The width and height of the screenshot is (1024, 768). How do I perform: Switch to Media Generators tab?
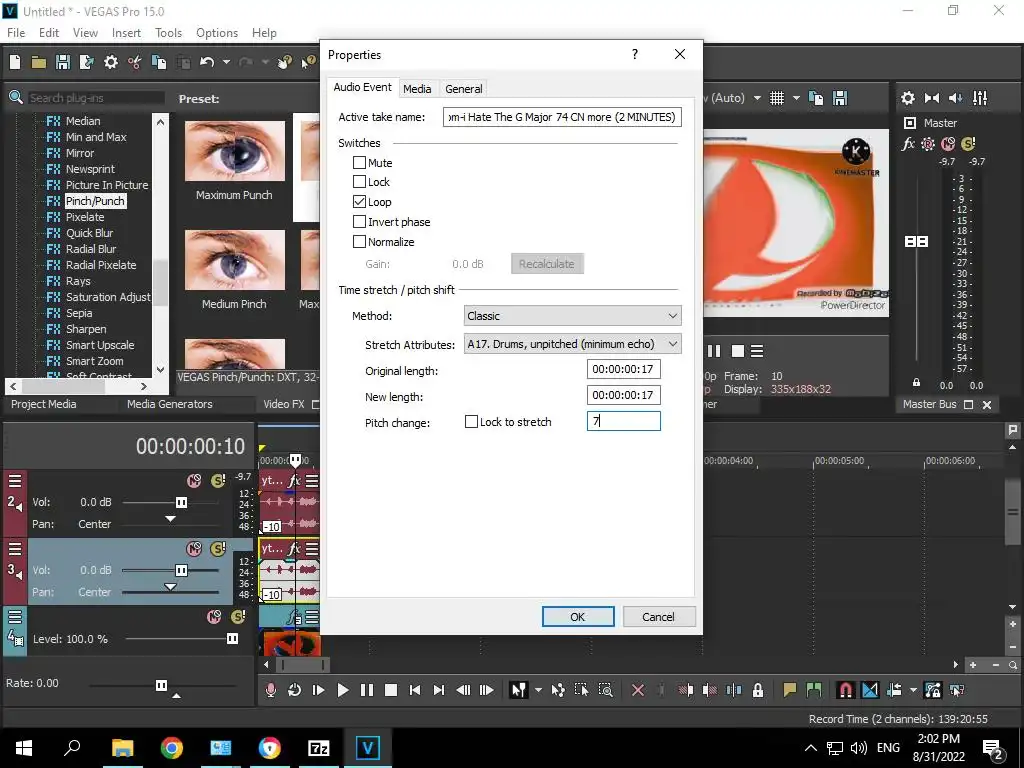click(170, 404)
